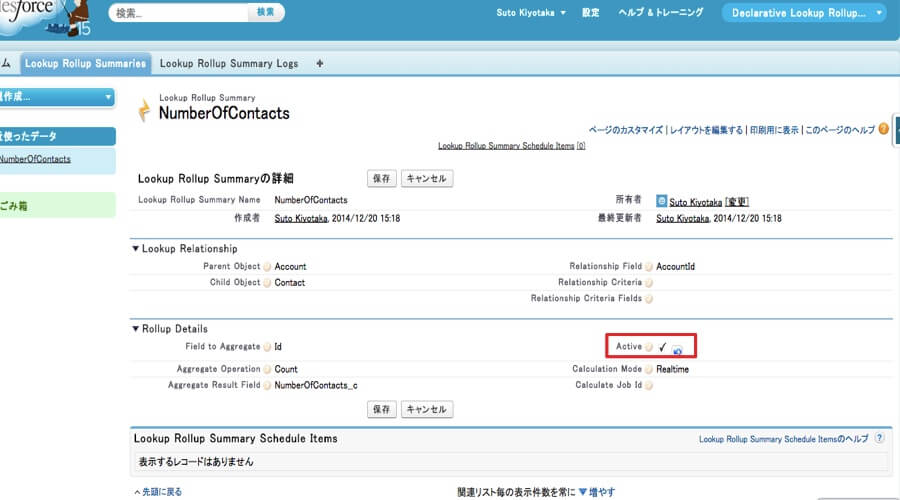Click the bottom キャンセル cancel button
Screen dimensions: 900x500
427,409
